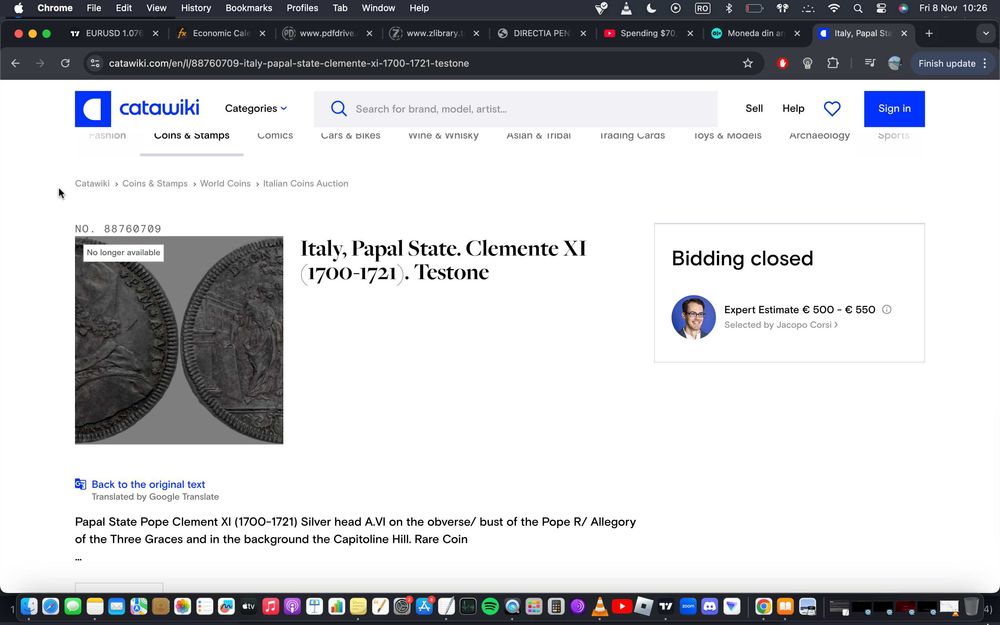
Task: Click the Finish update button
Action: click(947, 63)
